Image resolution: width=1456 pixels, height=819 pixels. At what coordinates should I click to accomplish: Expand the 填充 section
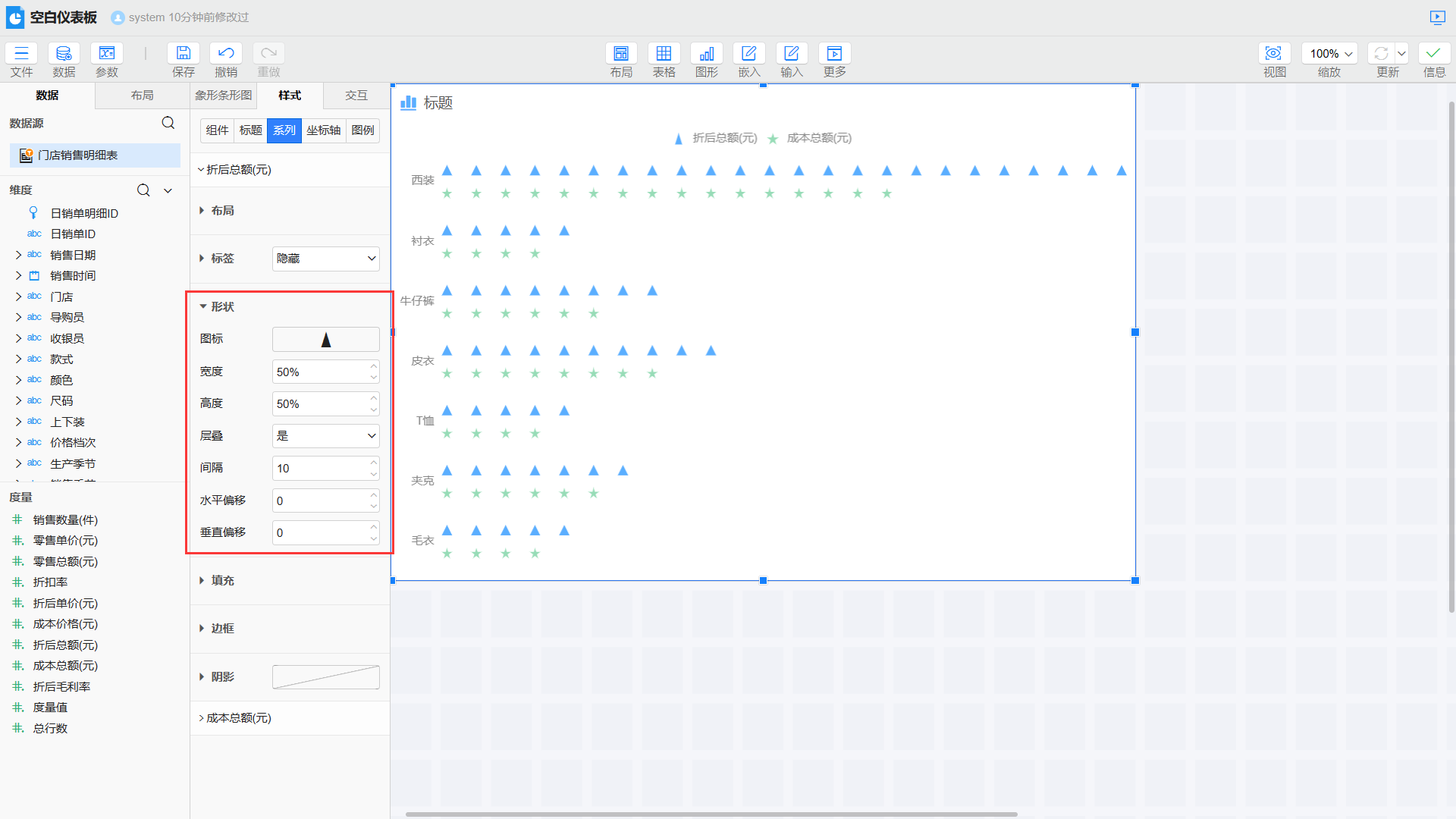coord(222,580)
